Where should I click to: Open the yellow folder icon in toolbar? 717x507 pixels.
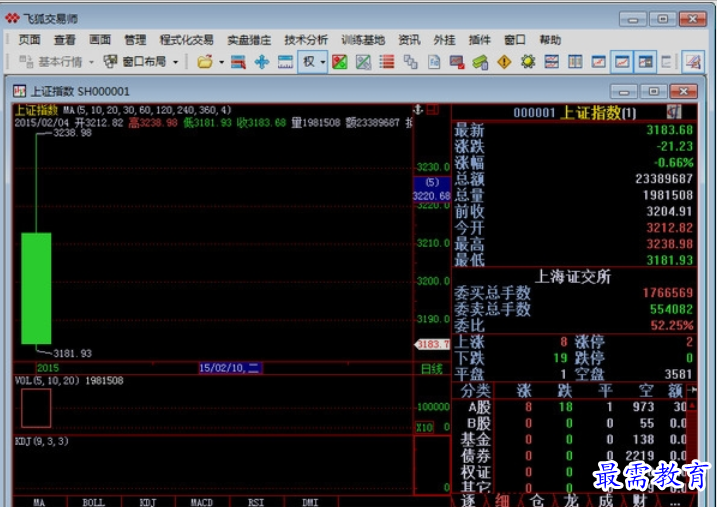[x=204, y=62]
